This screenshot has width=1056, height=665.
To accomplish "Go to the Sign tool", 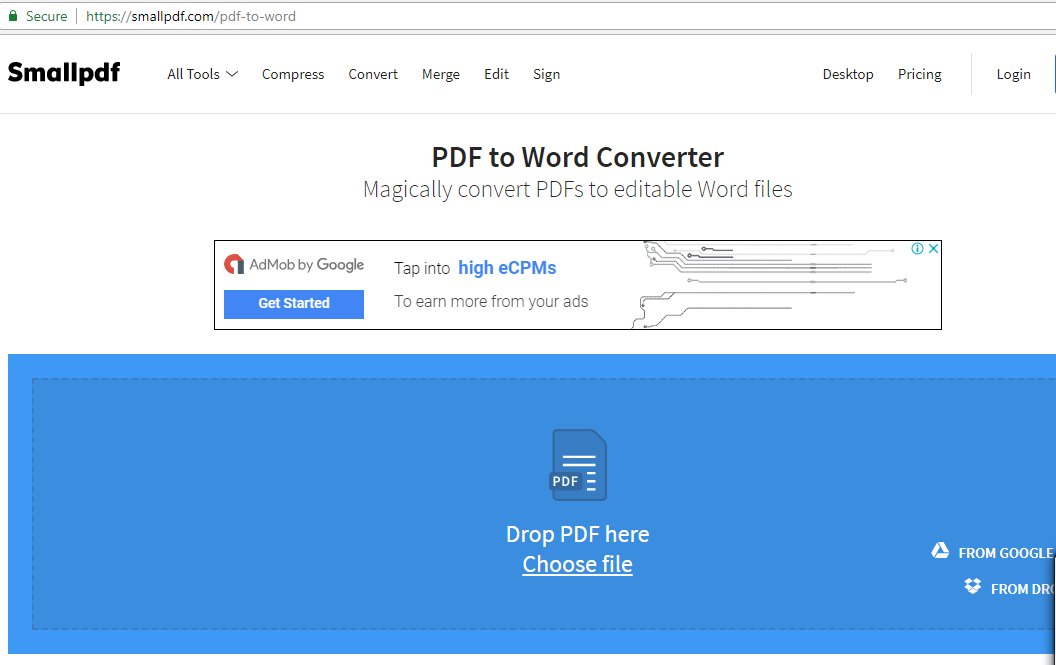I will pos(546,74).
